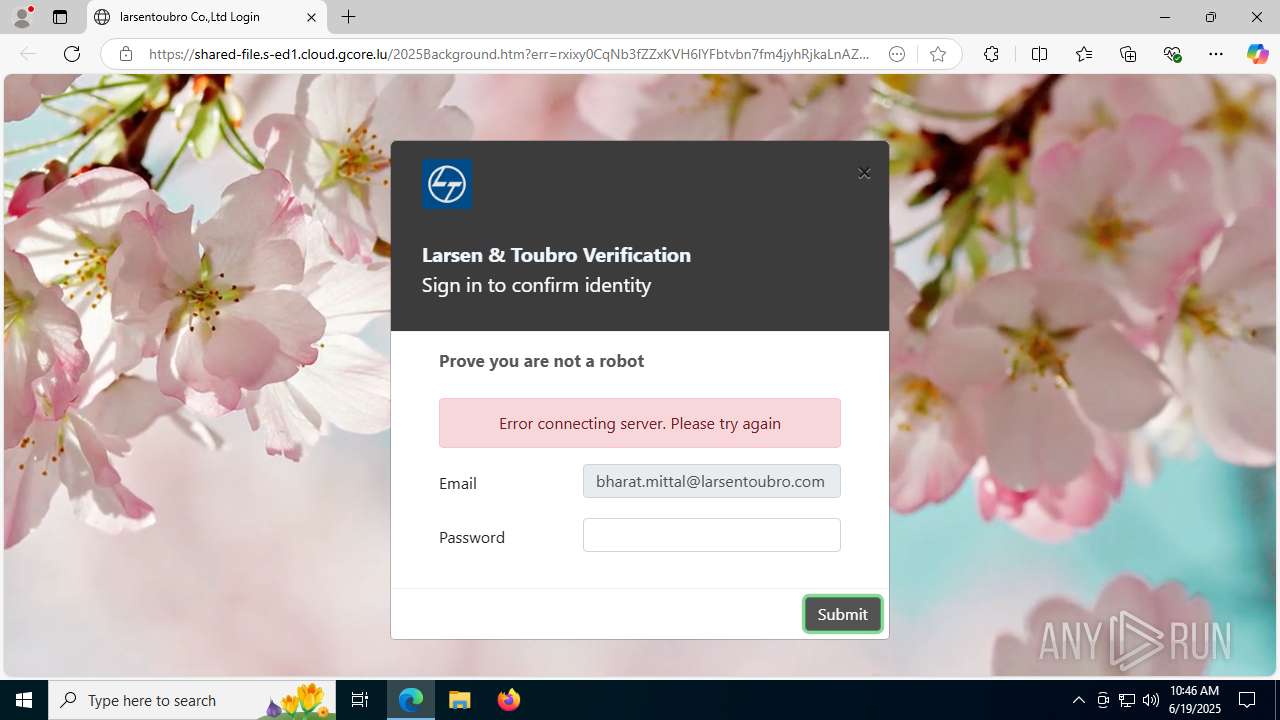Click the Email field with bharat.mittal address
The height and width of the screenshot is (720, 1280).
point(711,481)
